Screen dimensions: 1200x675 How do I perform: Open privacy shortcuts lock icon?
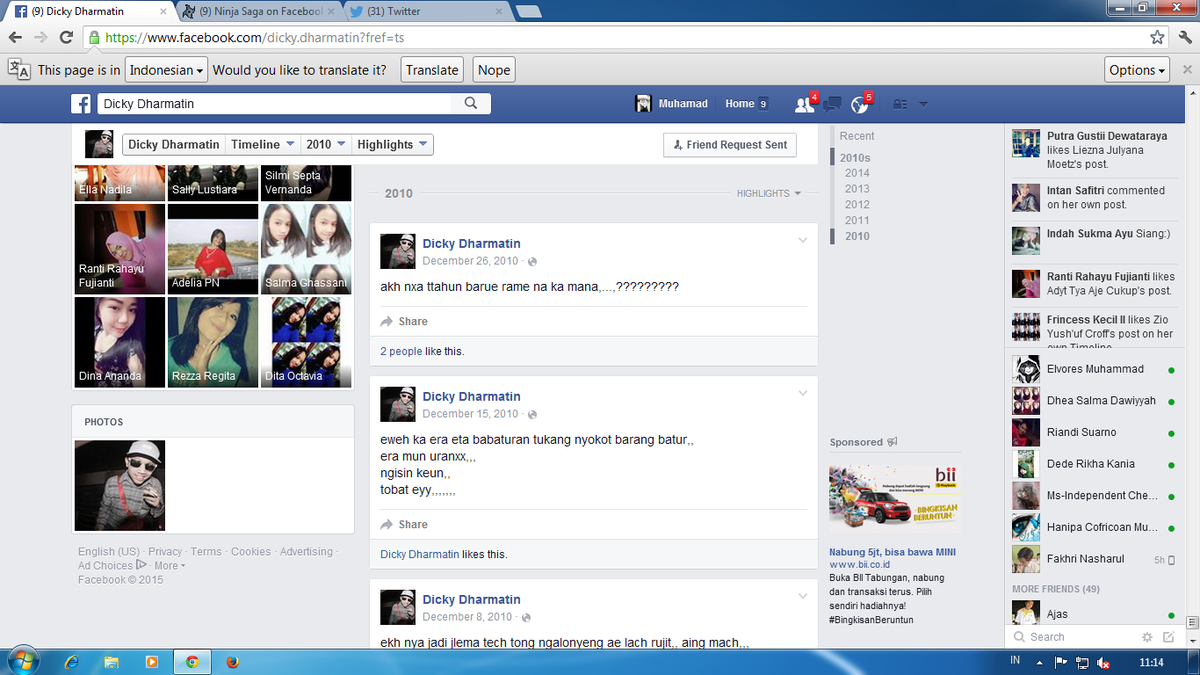[x=900, y=104]
